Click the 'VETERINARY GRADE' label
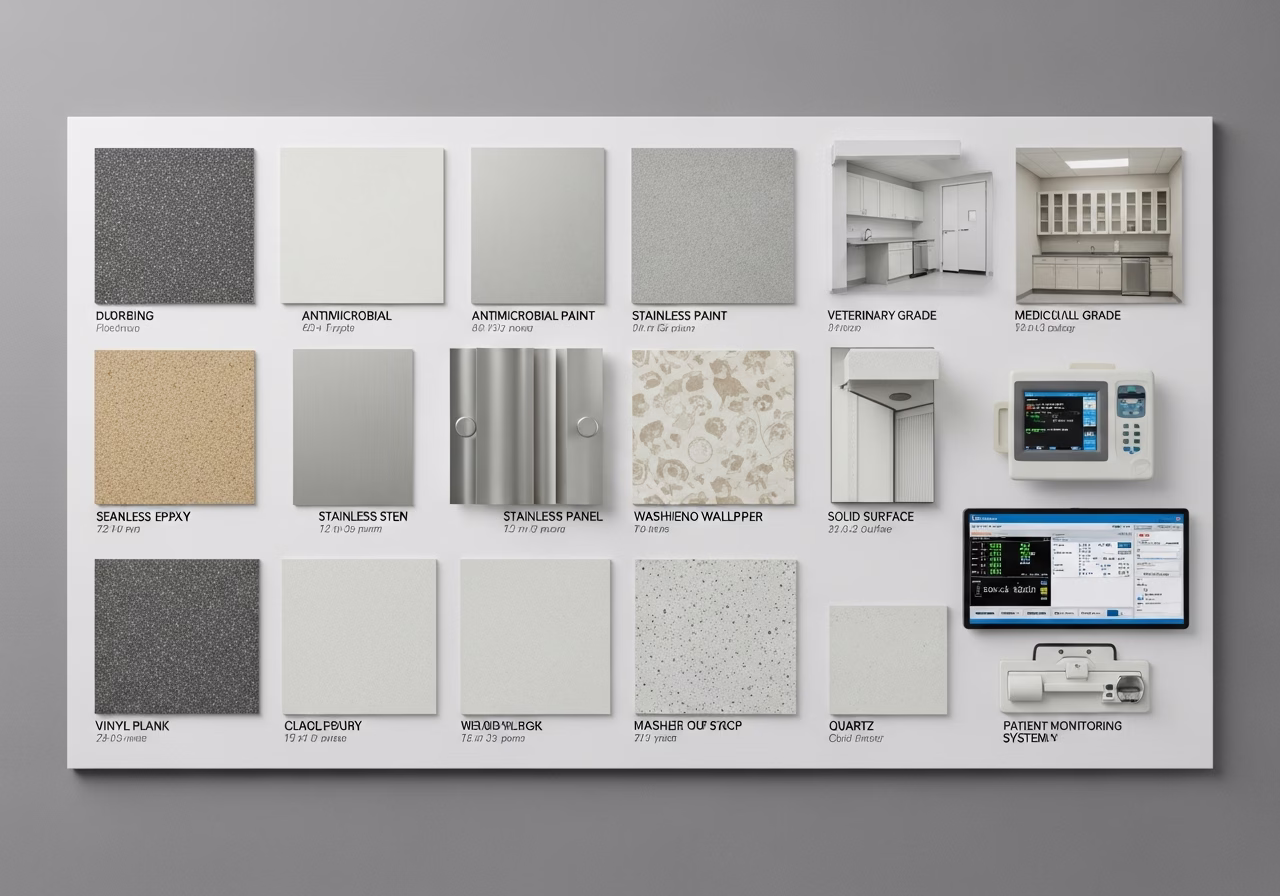The height and width of the screenshot is (896, 1280). click(x=882, y=315)
